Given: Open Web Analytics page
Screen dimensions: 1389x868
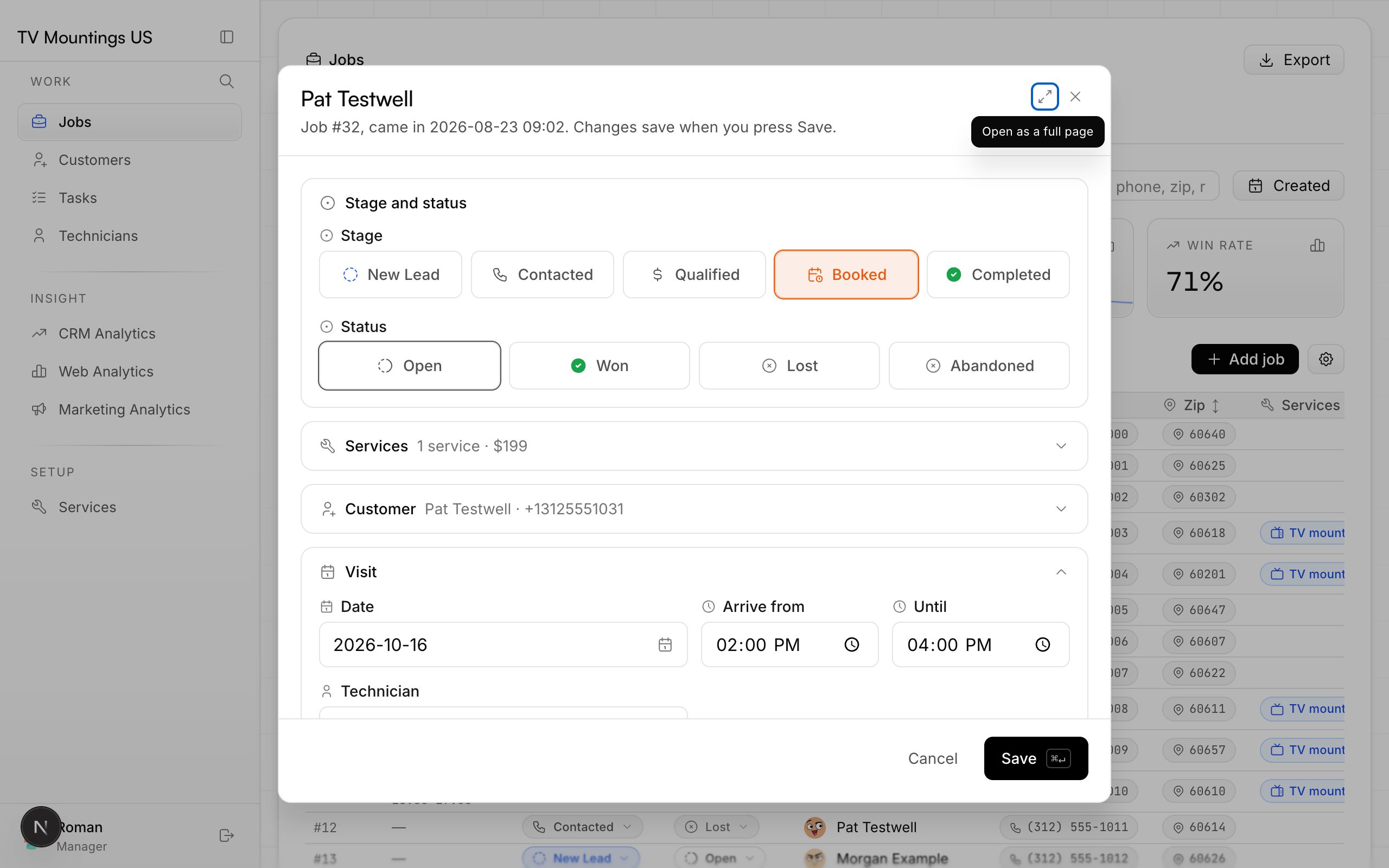Looking at the screenshot, I should [130, 372].
